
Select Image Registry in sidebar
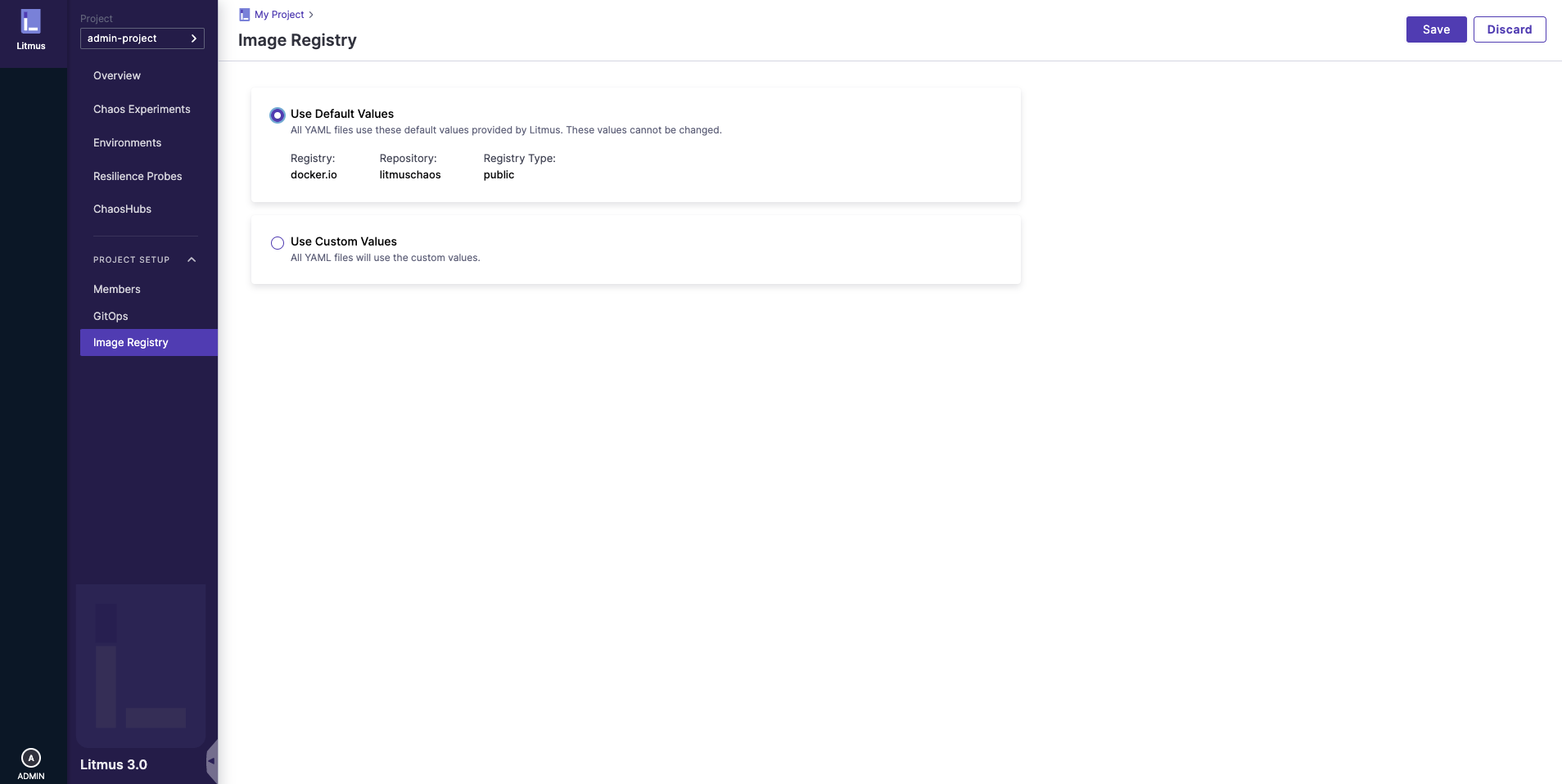[x=131, y=343]
